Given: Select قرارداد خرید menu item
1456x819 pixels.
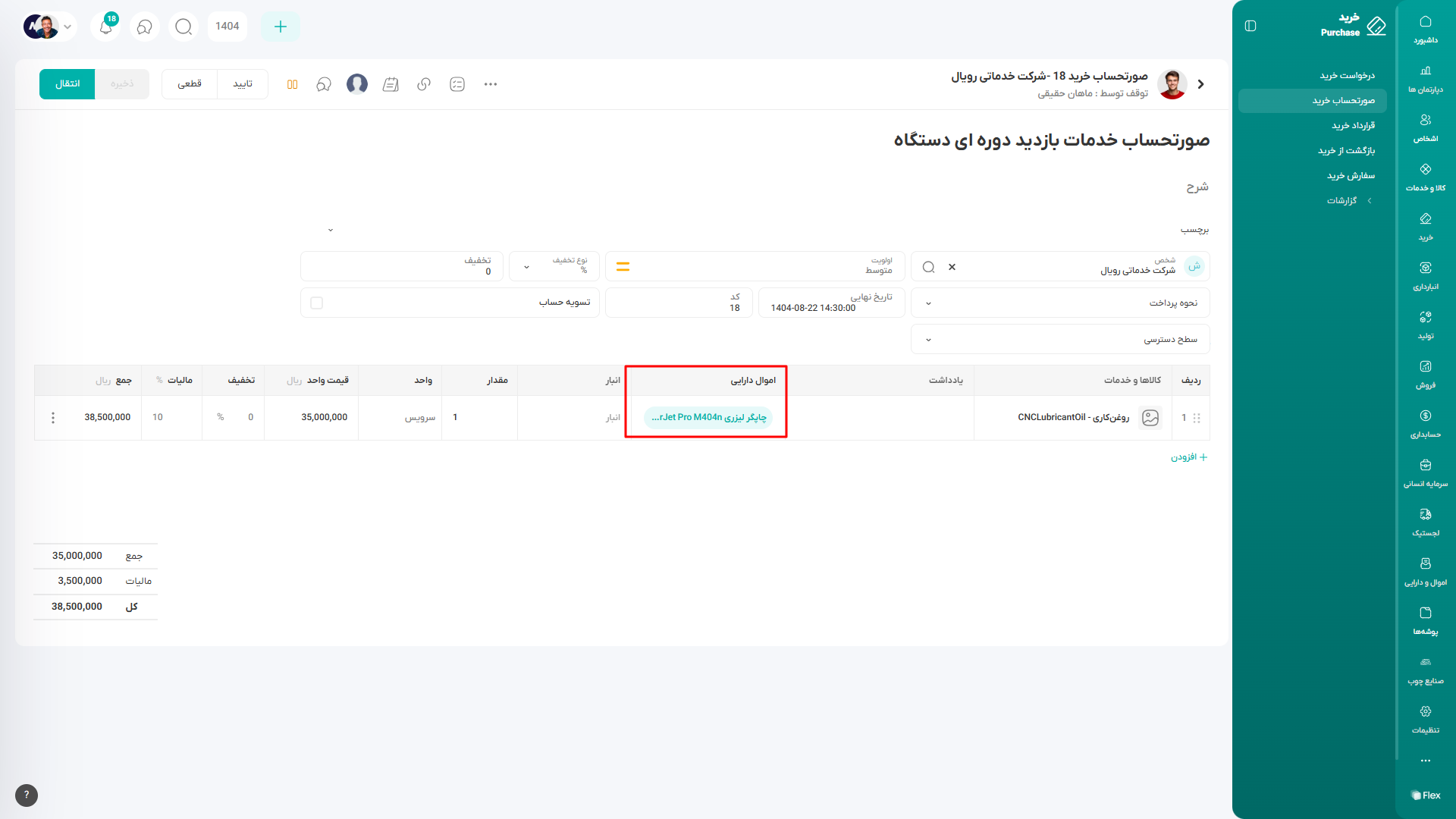Looking at the screenshot, I should [1353, 125].
